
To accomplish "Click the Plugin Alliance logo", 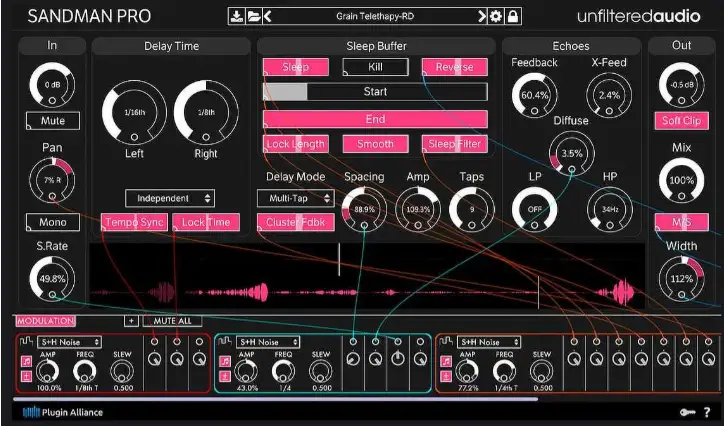I will pos(63,412).
